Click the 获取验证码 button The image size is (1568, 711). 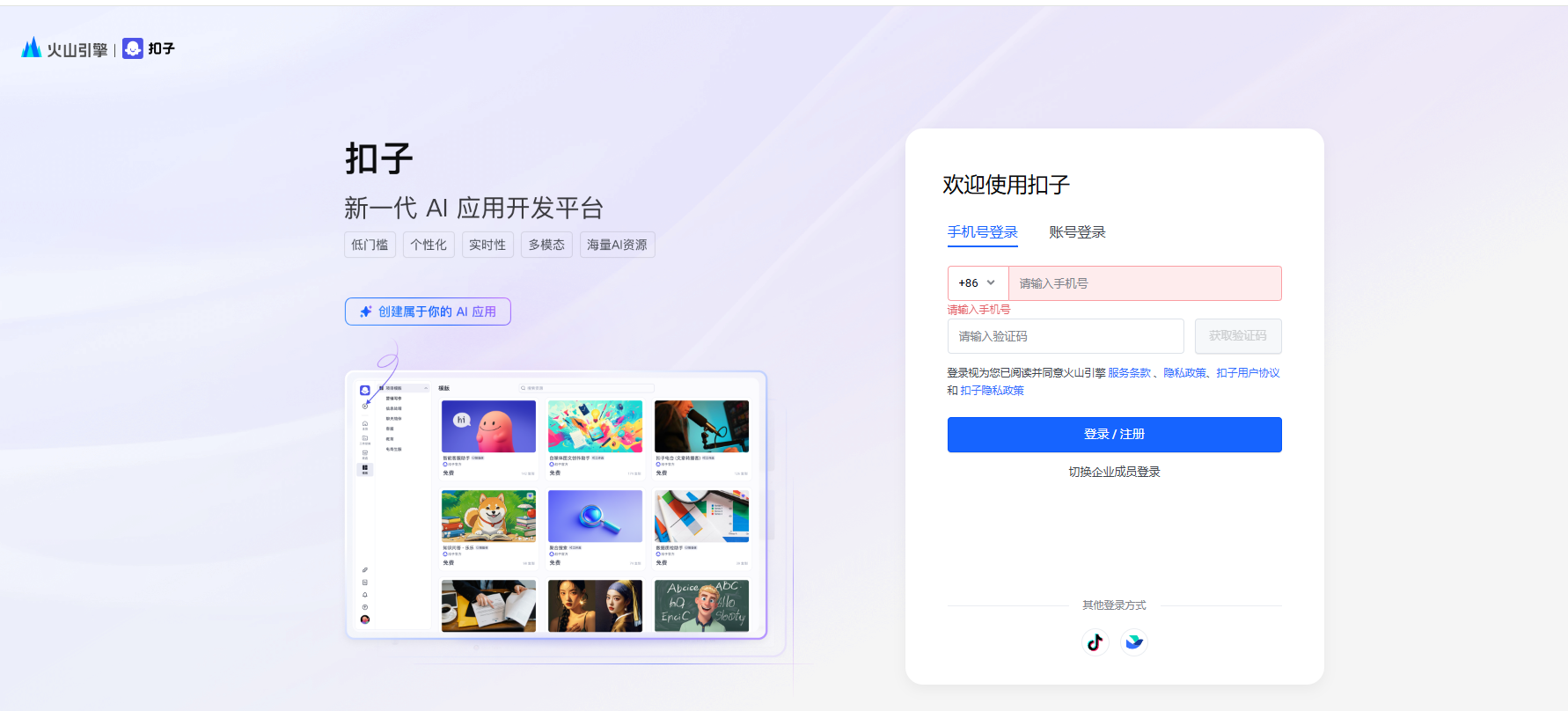[x=1238, y=336]
